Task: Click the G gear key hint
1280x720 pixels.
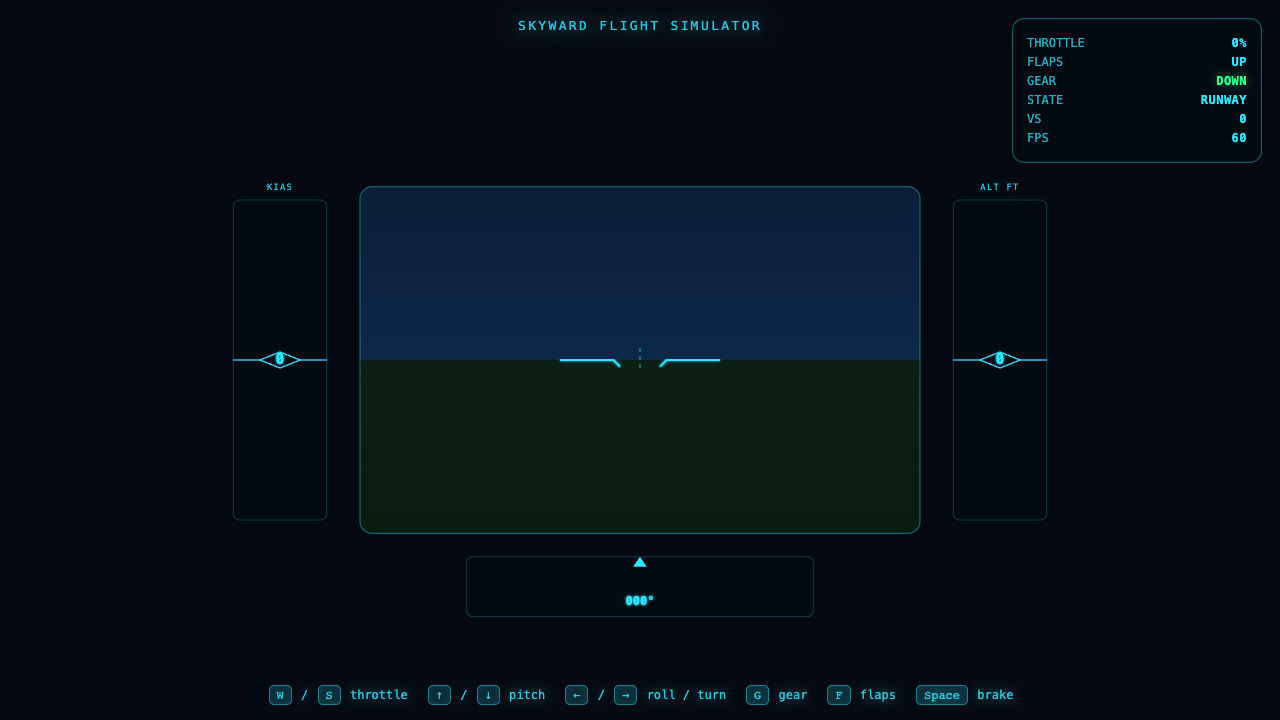Action: [x=757, y=695]
